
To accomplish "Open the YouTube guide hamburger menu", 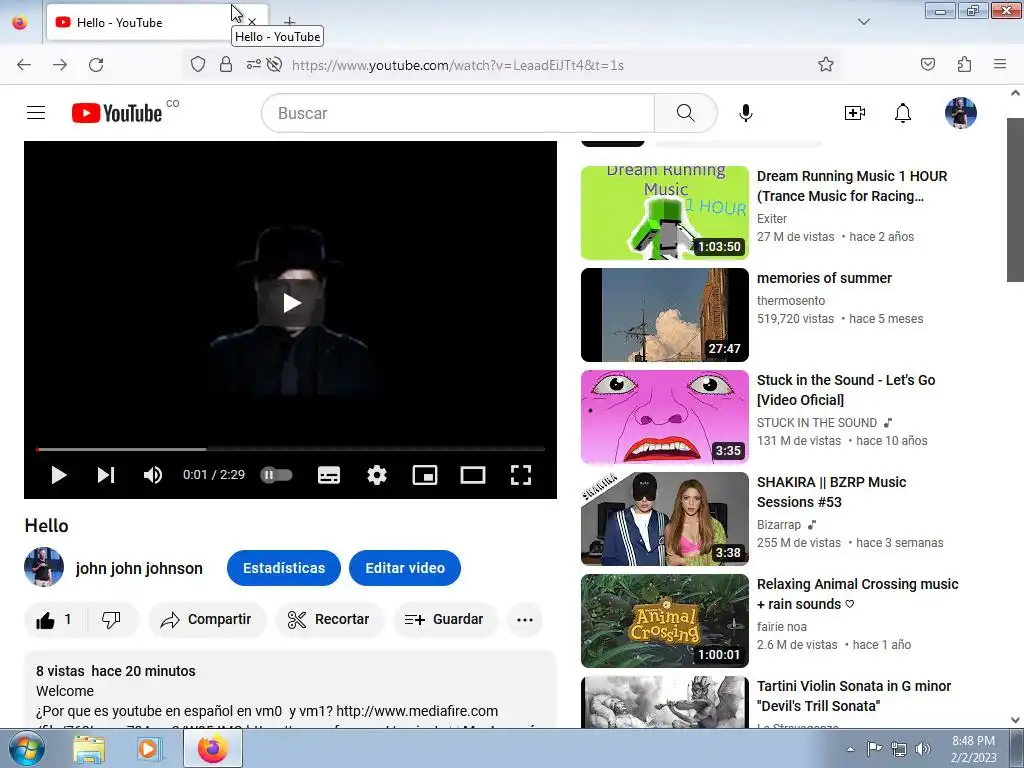I will click(36, 113).
